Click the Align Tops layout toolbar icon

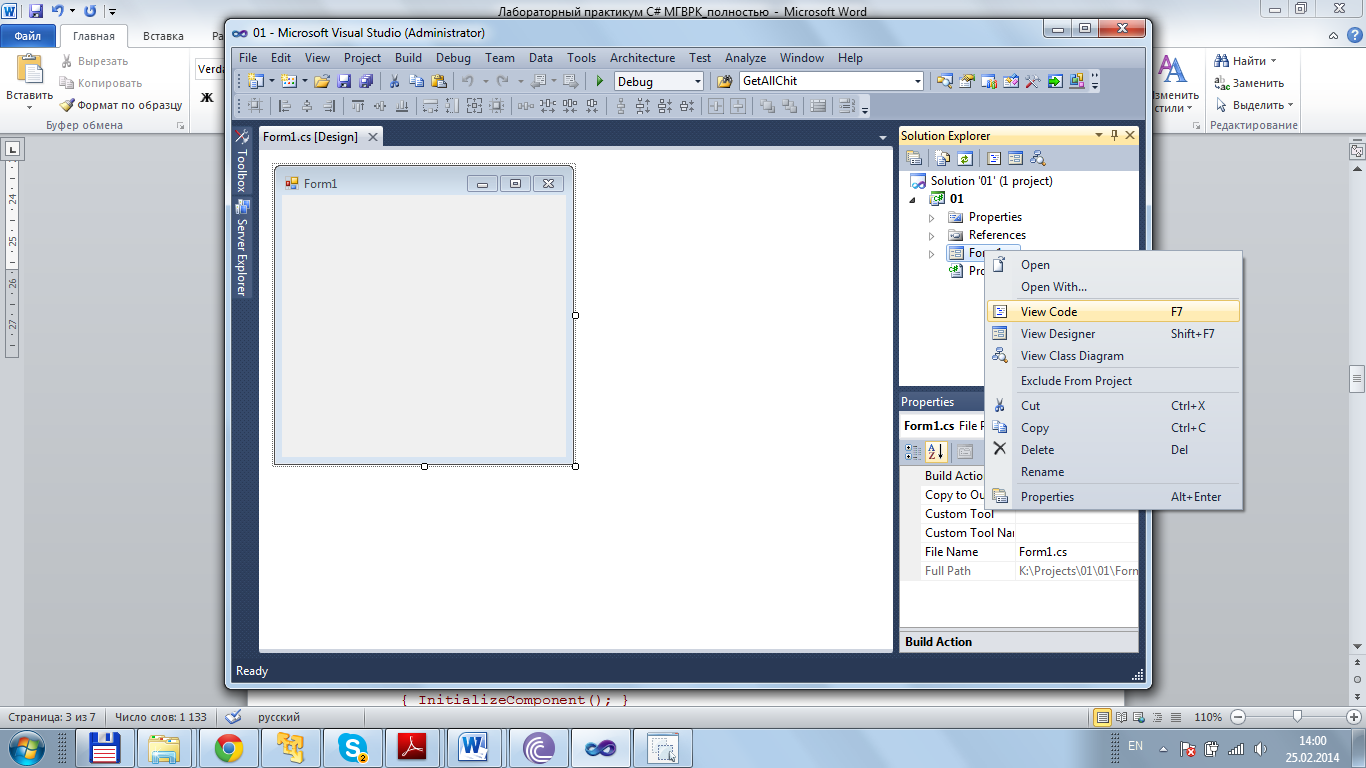[x=358, y=106]
